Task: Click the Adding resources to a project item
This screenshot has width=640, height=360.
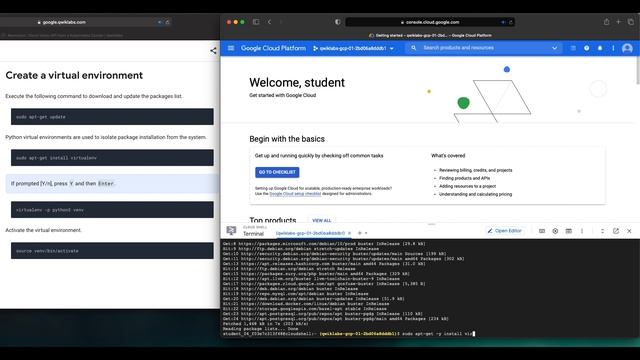Action: point(467,186)
